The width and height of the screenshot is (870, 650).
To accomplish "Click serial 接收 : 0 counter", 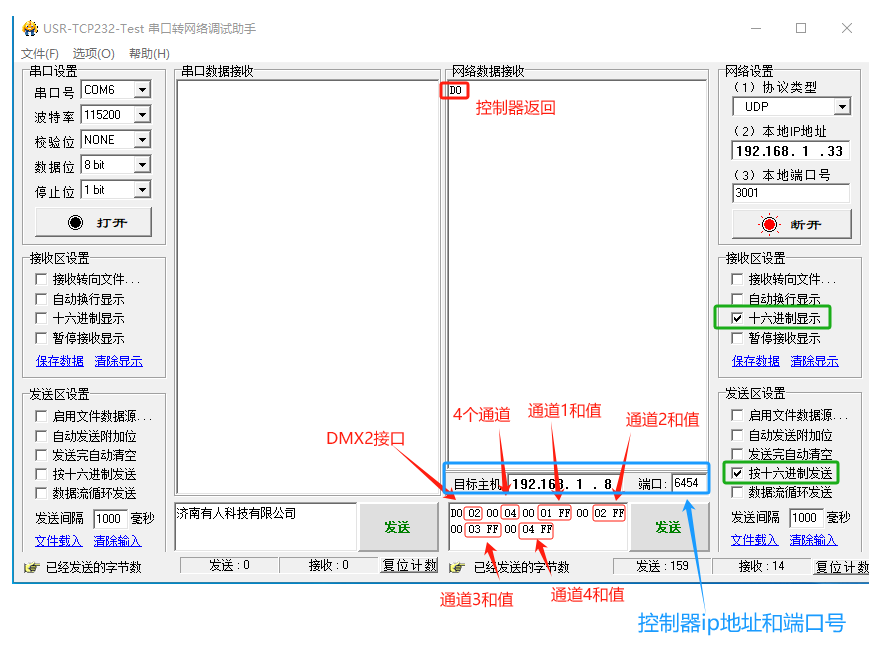I will pyautogui.click(x=328, y=565).
